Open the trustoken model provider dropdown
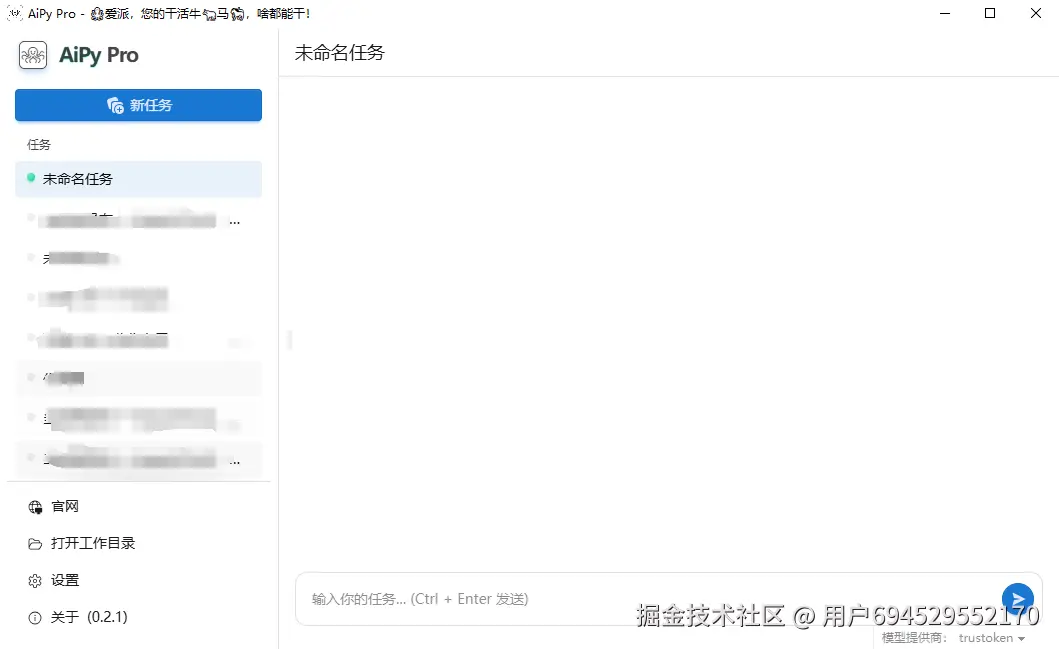 click(990, 638)
